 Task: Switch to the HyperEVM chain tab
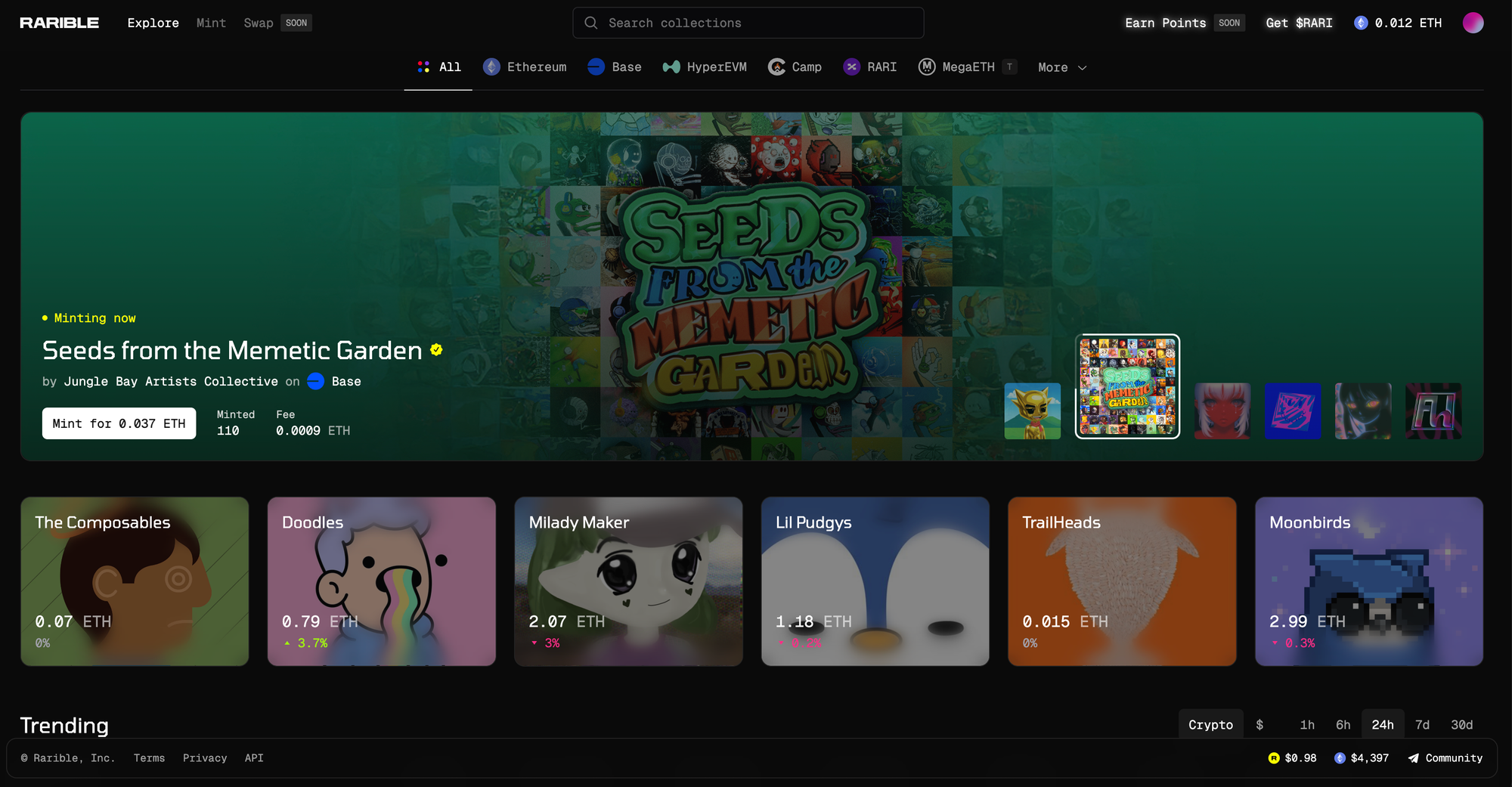click(705, 67)
